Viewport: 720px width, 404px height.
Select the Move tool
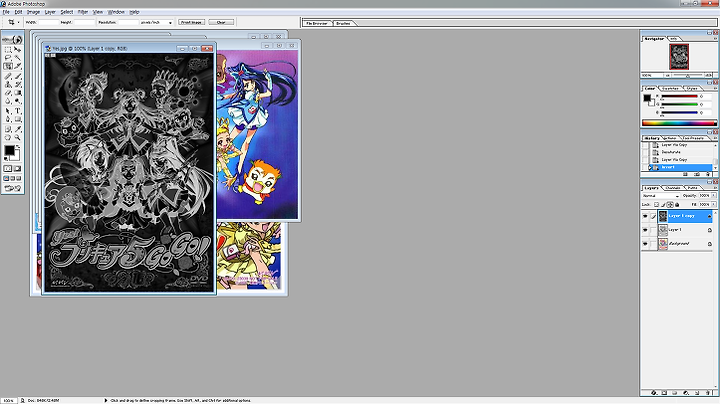coord(17,49)
